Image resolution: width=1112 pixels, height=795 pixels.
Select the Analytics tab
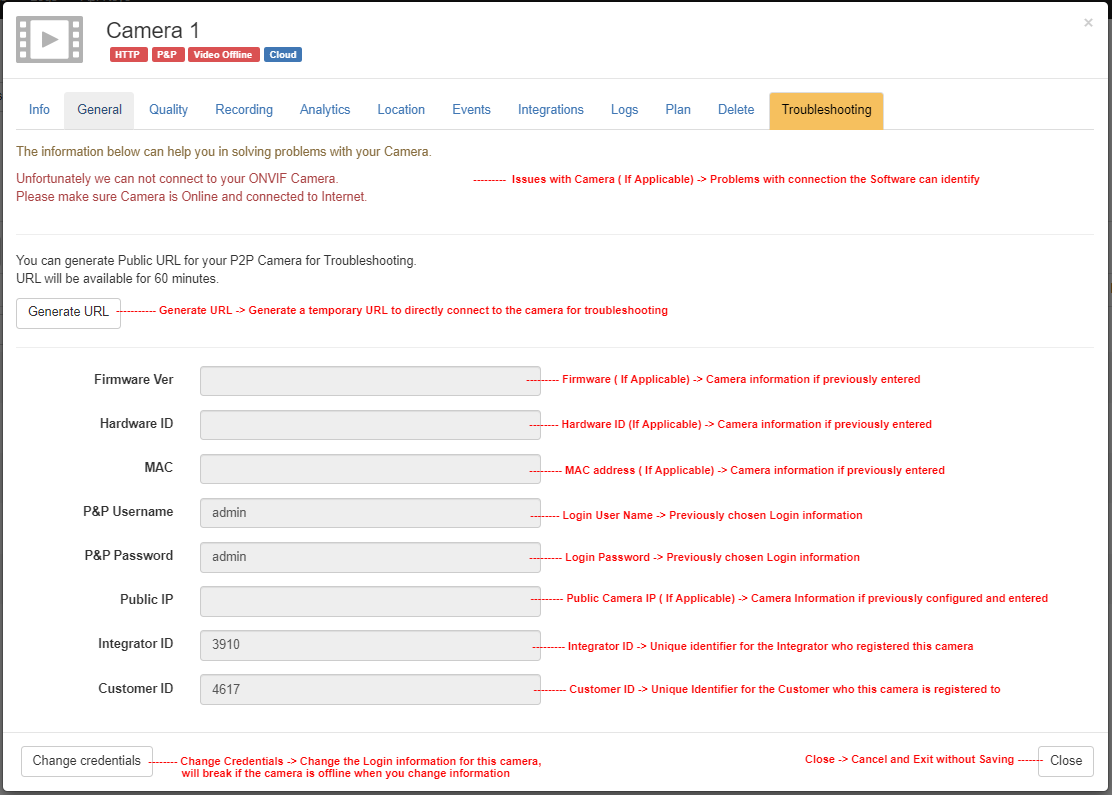tap(325, 110)
